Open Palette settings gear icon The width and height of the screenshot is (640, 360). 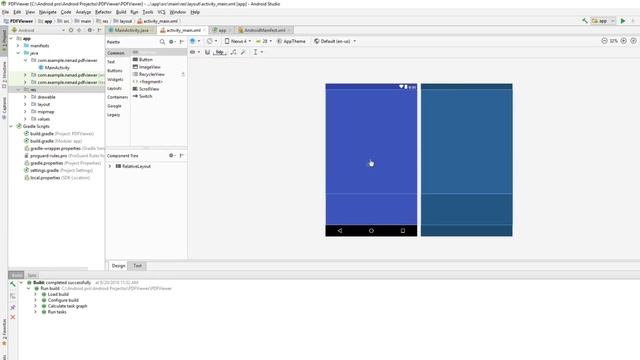pos(171,42)
